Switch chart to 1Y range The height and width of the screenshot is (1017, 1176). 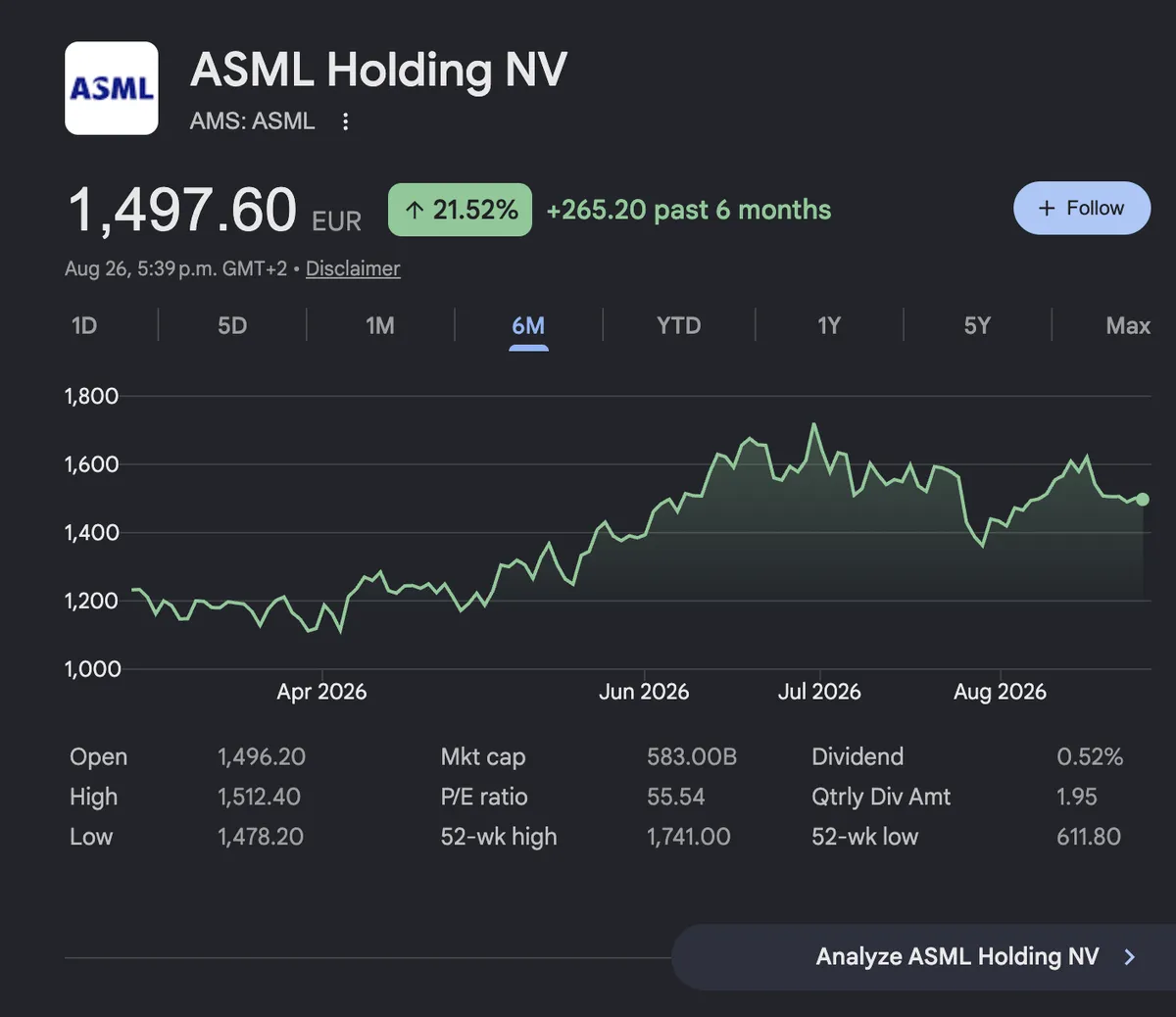pos(829,325)
